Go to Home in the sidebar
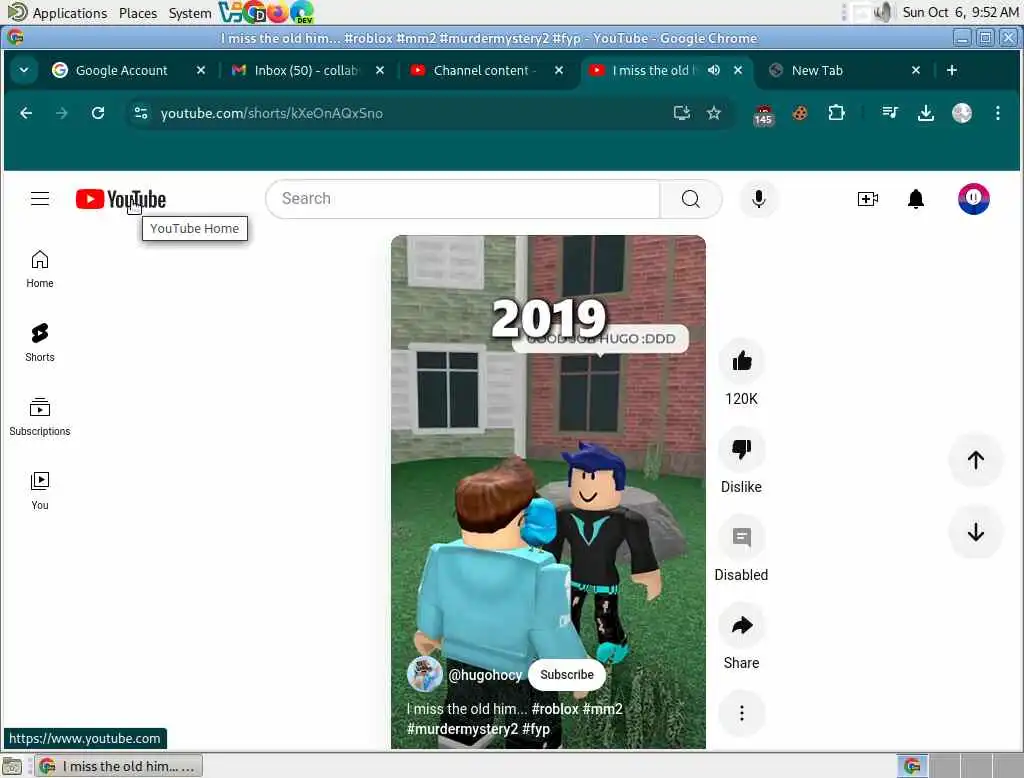Viewport: 1024px width, 778px height. 40,268
